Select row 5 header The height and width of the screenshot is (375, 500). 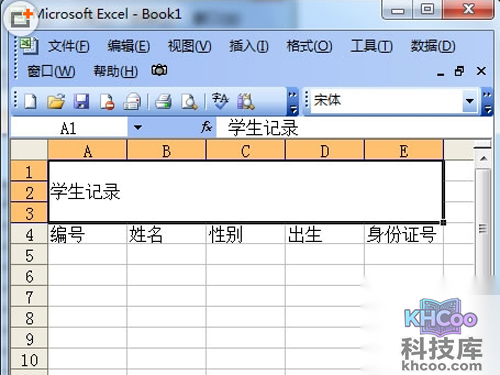(x=29, y=255)
